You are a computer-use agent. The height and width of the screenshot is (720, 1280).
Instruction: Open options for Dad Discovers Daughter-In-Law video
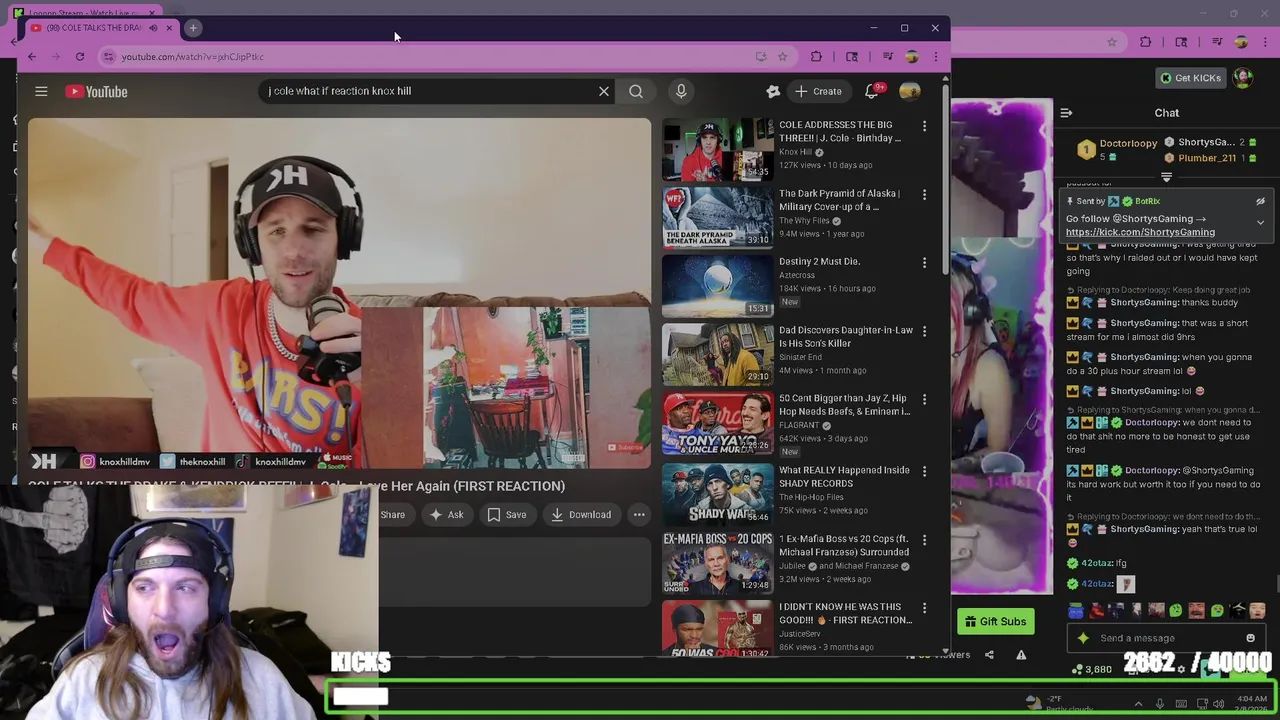point(924,331)
